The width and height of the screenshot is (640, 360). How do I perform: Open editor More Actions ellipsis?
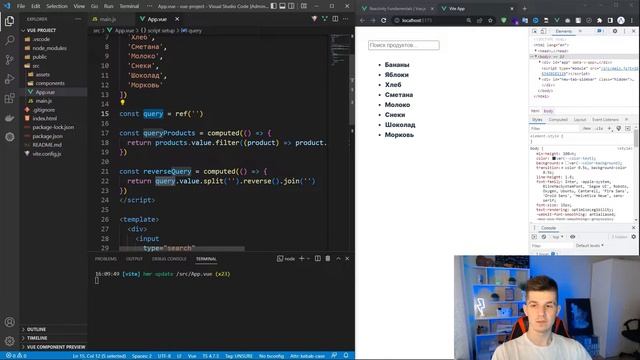coord(346,19)
